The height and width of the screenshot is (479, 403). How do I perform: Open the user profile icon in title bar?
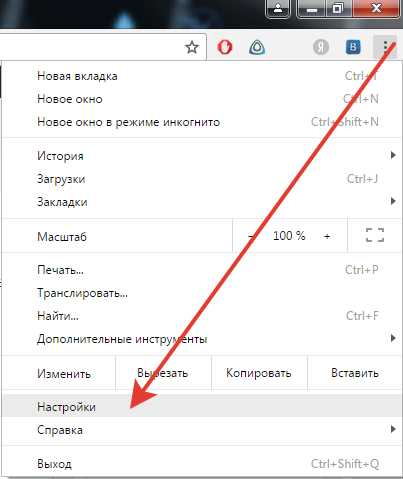tap(278, 9)
